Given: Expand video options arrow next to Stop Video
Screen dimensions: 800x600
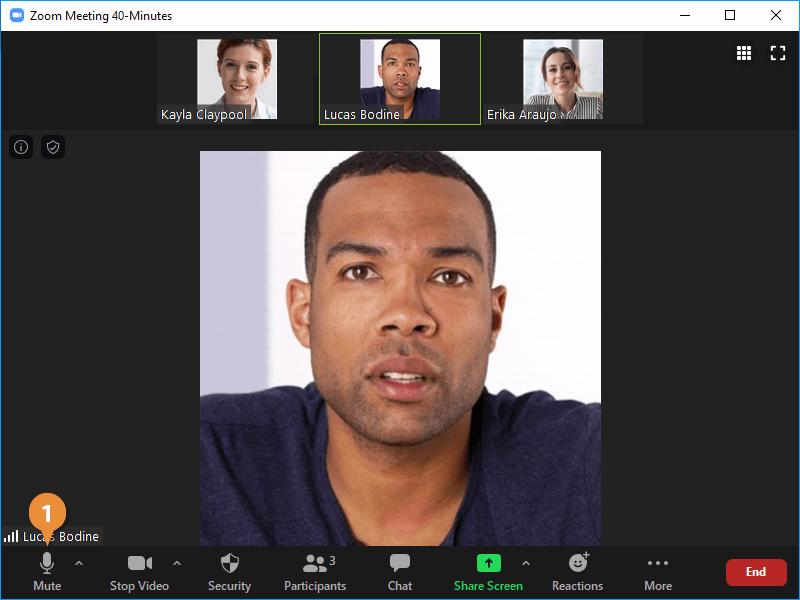Looking at the screenshot, I should pos(177,563).
